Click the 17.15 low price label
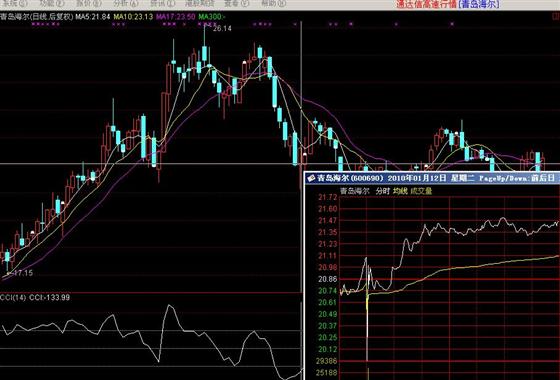This screenshot has width=560, height=380. (22, 273)
